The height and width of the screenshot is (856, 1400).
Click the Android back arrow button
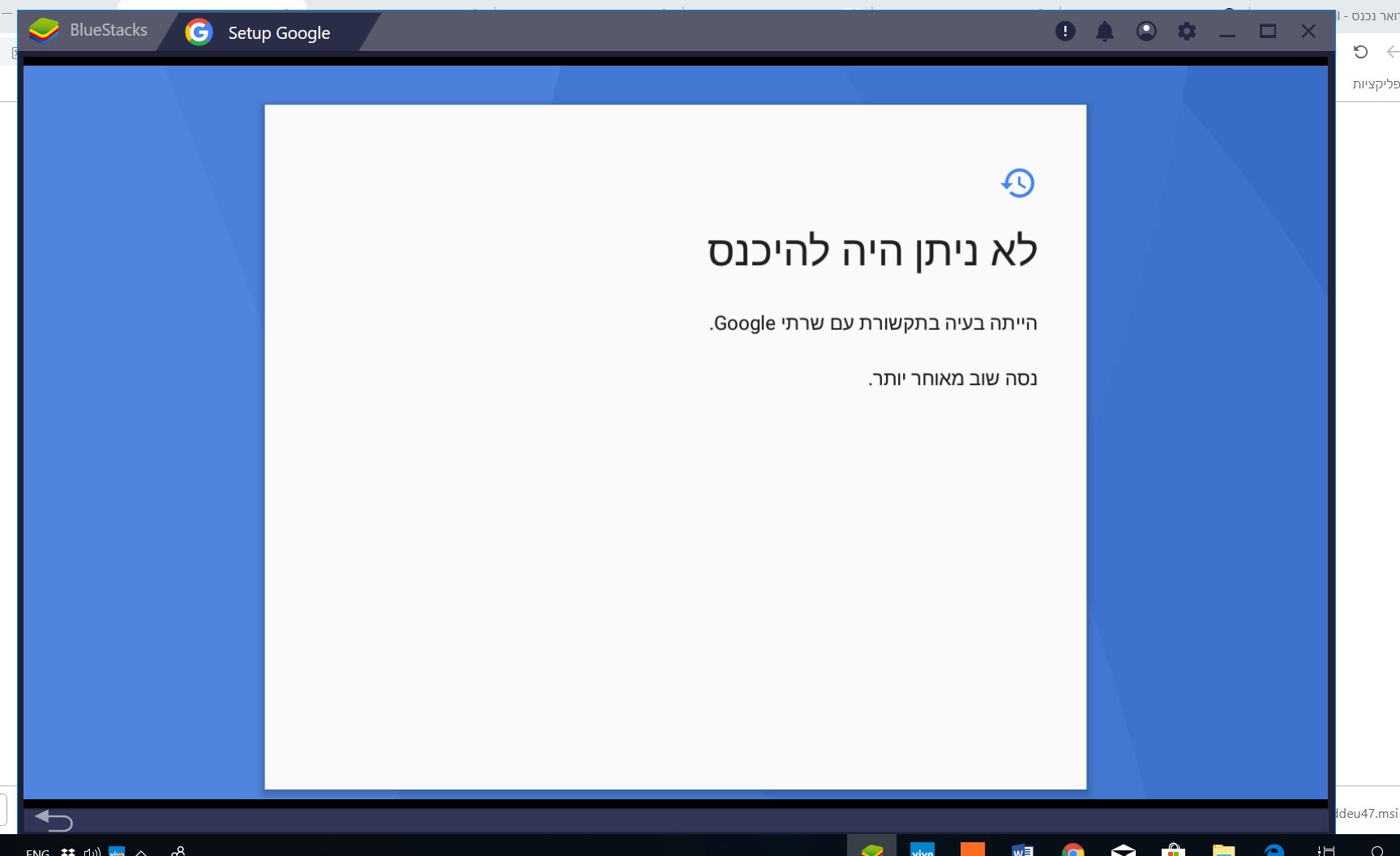(54, 820)
